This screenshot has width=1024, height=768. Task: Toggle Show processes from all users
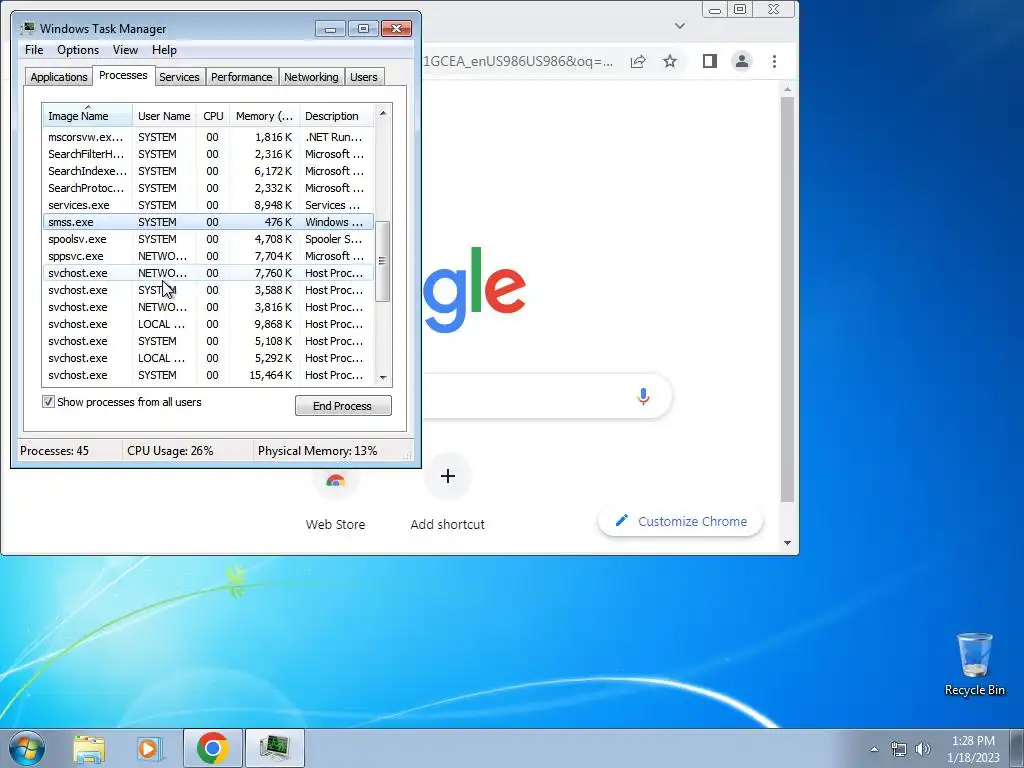pyautogui.click(x=48, y=402)
